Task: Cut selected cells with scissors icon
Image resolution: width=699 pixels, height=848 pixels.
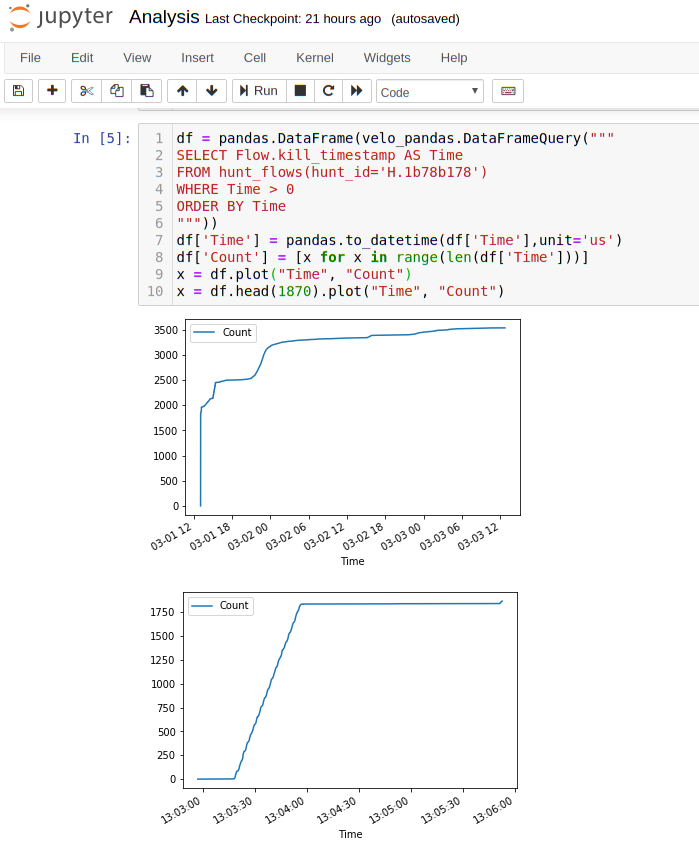Action: point(87,91)
